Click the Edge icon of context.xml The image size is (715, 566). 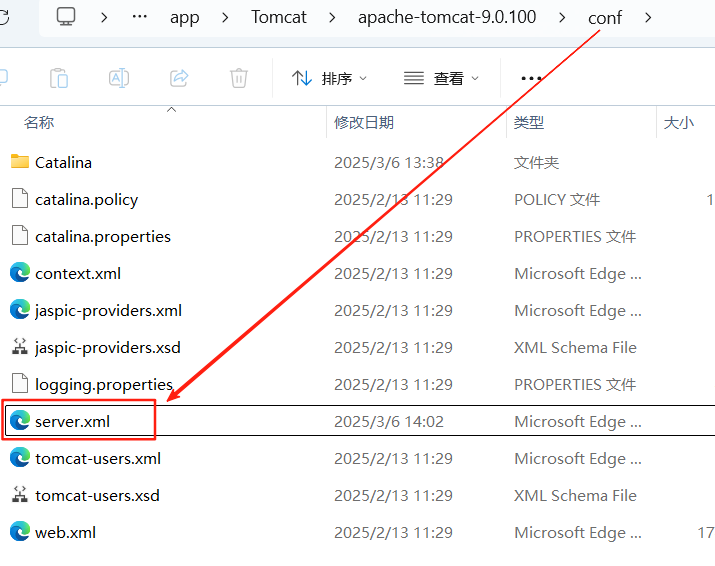[20, 273]
